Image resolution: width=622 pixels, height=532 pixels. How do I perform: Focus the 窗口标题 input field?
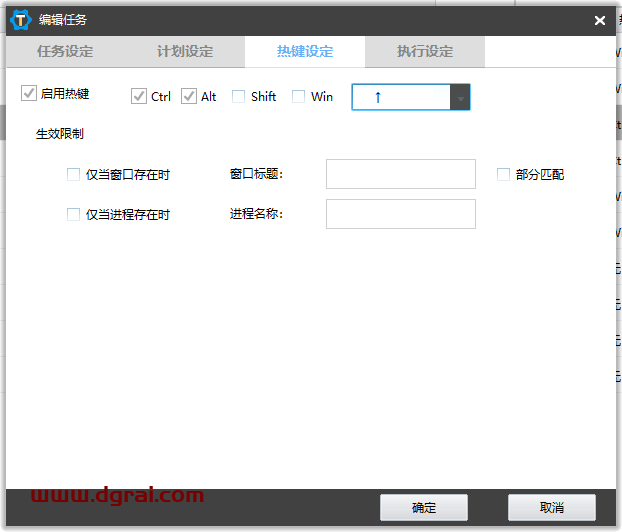point(401,174)
